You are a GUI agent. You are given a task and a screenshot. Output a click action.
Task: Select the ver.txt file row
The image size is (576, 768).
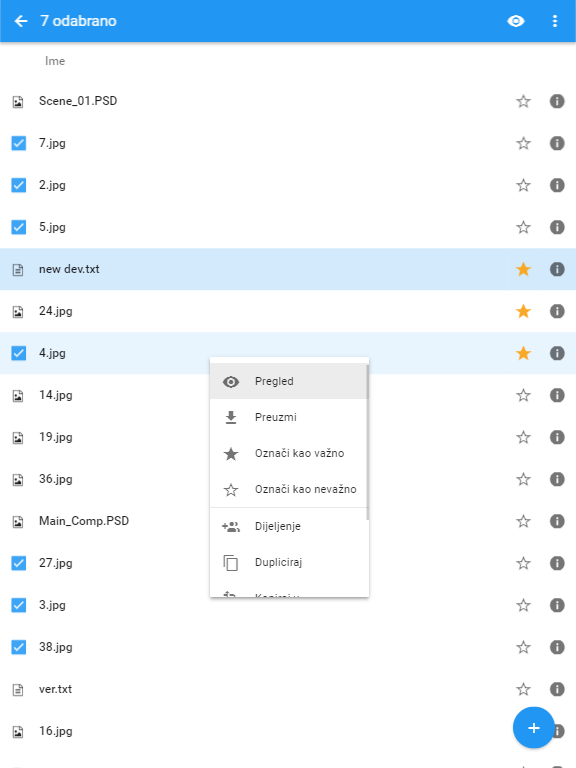point(288,689)
